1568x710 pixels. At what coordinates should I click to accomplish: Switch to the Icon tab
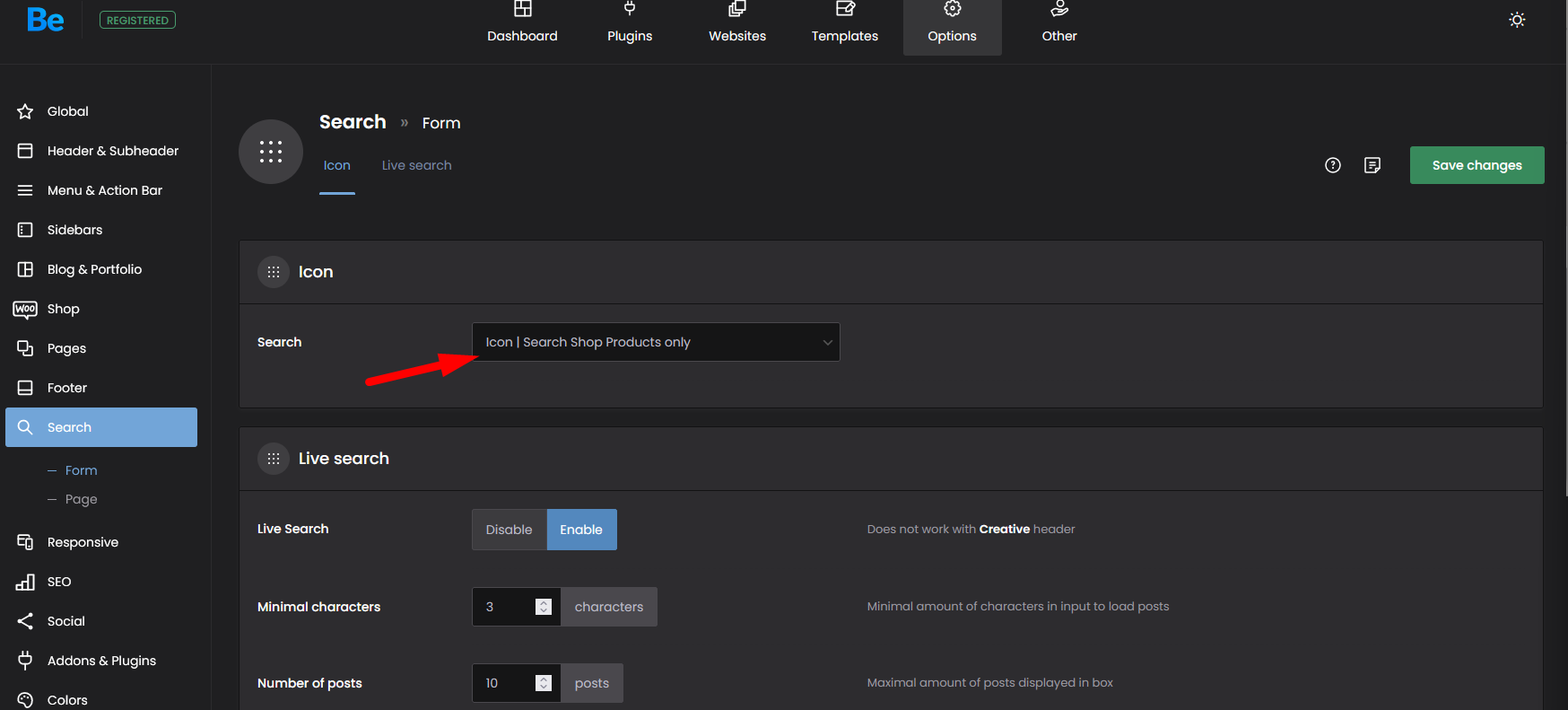337,165
